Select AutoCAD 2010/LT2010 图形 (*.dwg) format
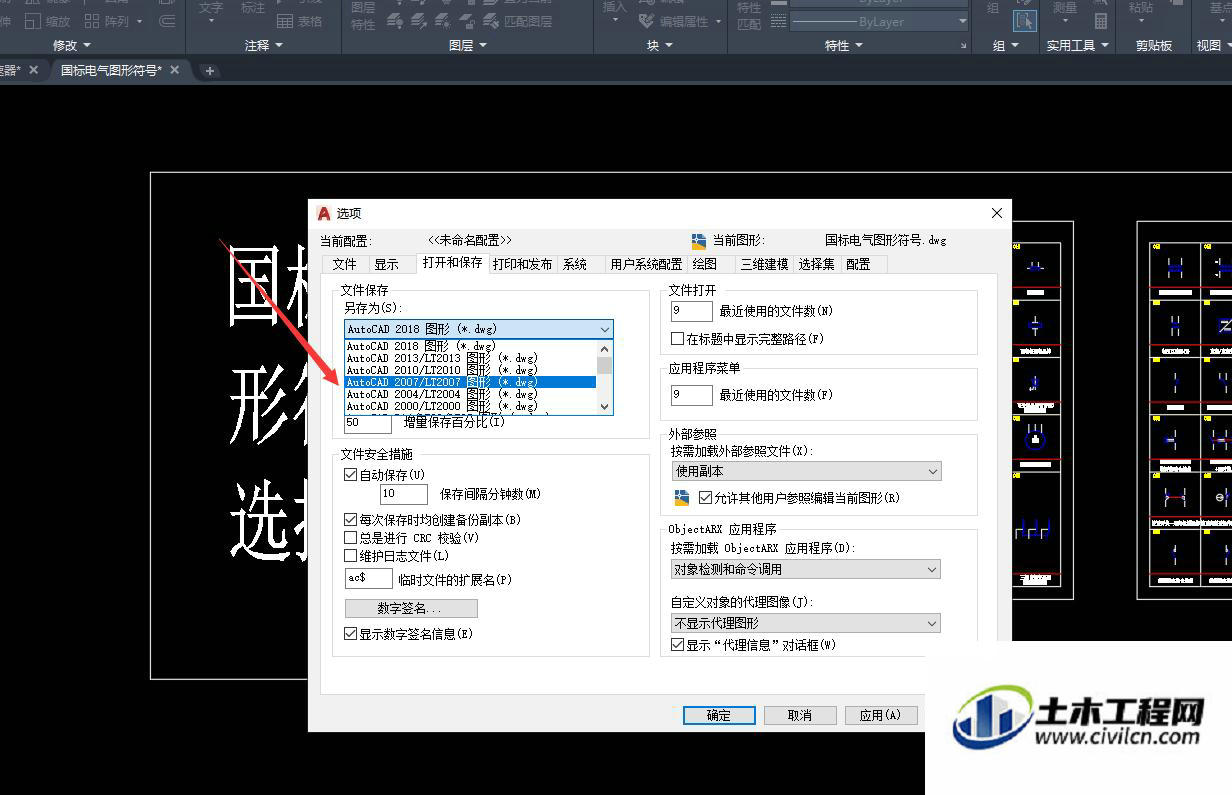 (470, 370)
